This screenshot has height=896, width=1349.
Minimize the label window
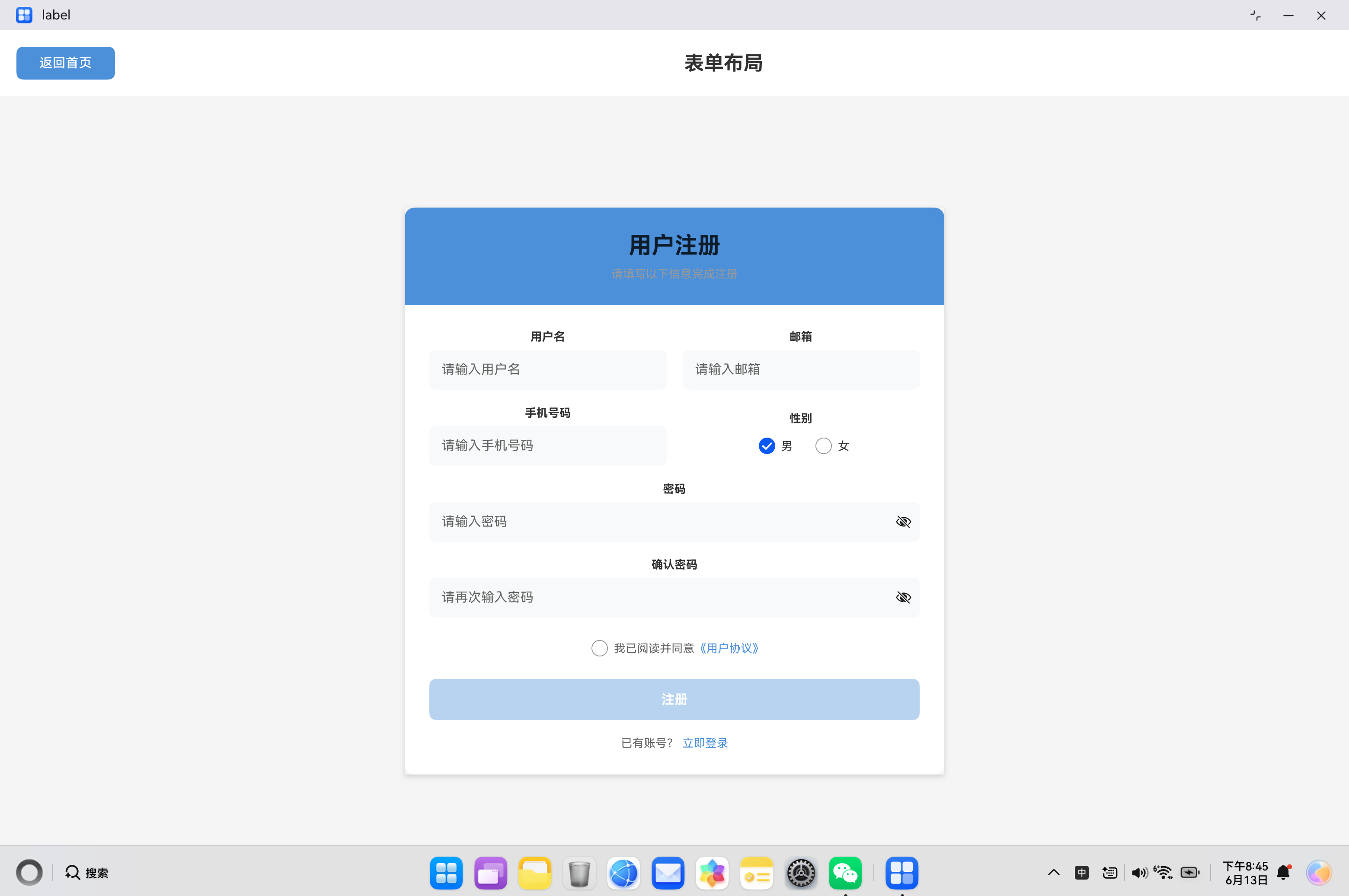1288,16
